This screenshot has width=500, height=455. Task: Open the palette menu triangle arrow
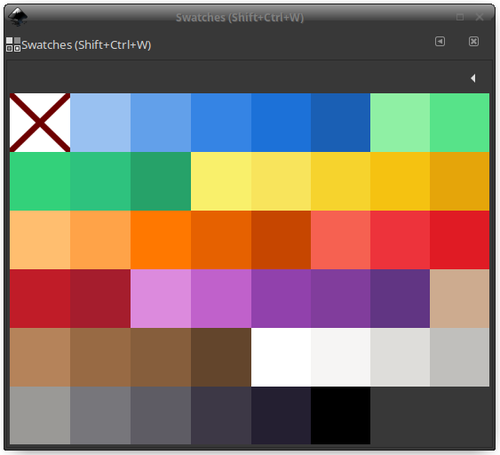click(x=473, y=78)
